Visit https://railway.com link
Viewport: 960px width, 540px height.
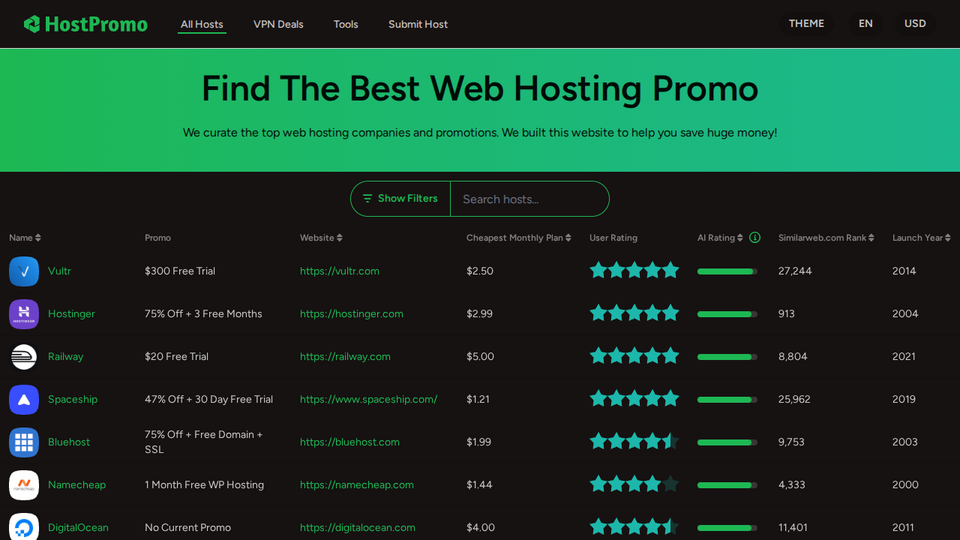tap(345, 356)
